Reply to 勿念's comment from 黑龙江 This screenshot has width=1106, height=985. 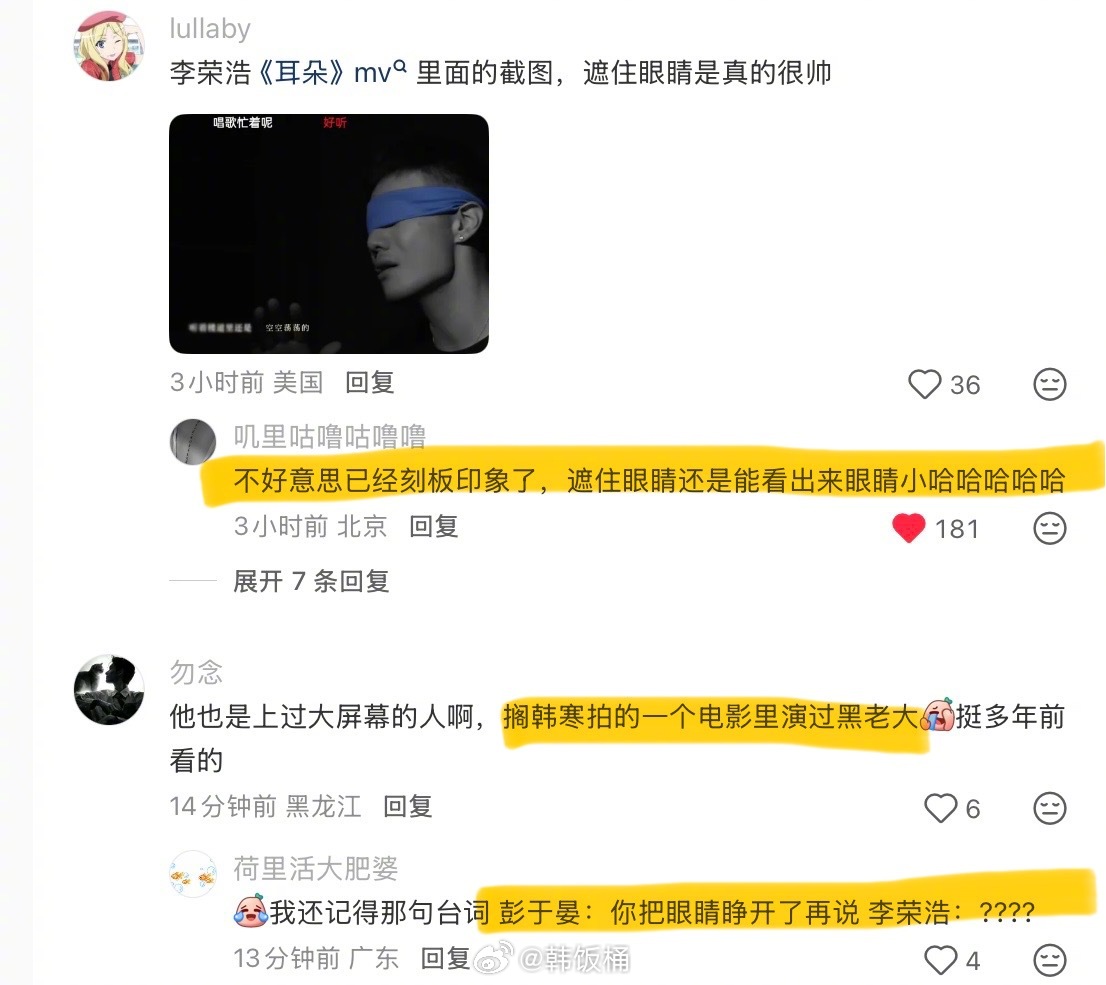[x=408, y=806]
